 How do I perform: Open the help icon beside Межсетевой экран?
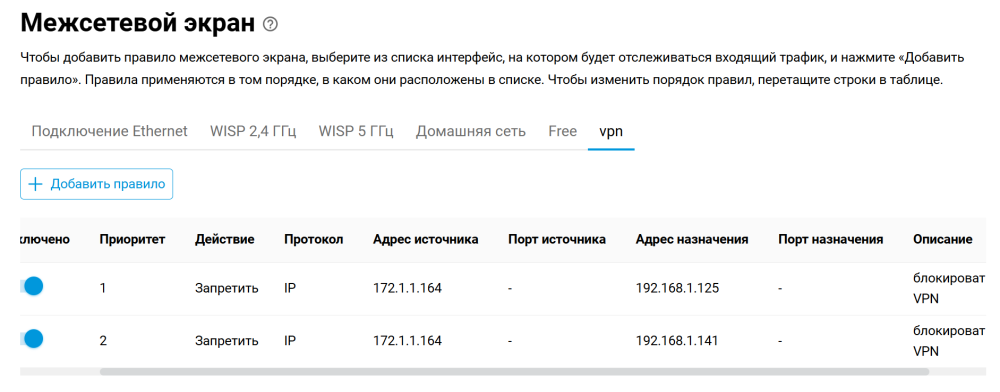pos(270,25)
